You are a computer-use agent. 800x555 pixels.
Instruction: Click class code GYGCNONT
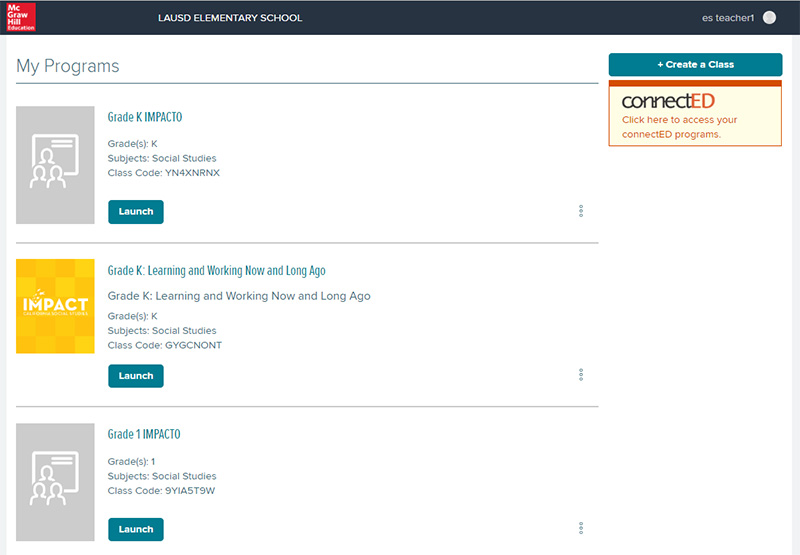tap(193, 345)
